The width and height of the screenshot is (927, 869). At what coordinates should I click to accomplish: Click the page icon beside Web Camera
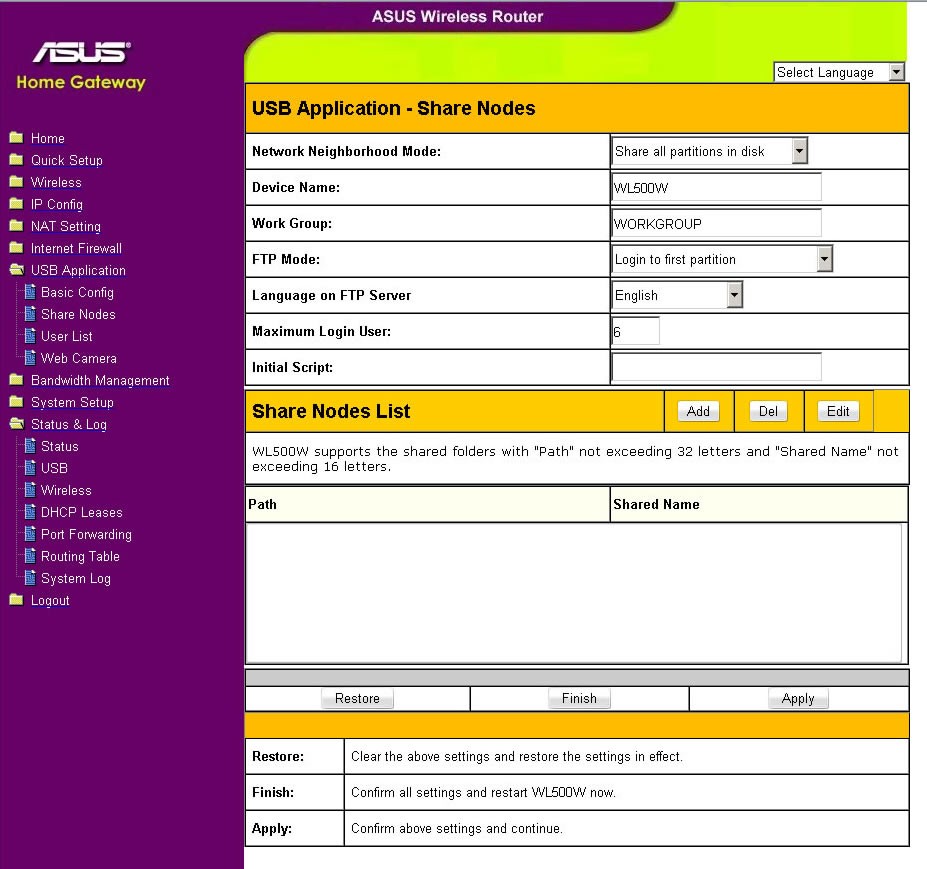30,358
